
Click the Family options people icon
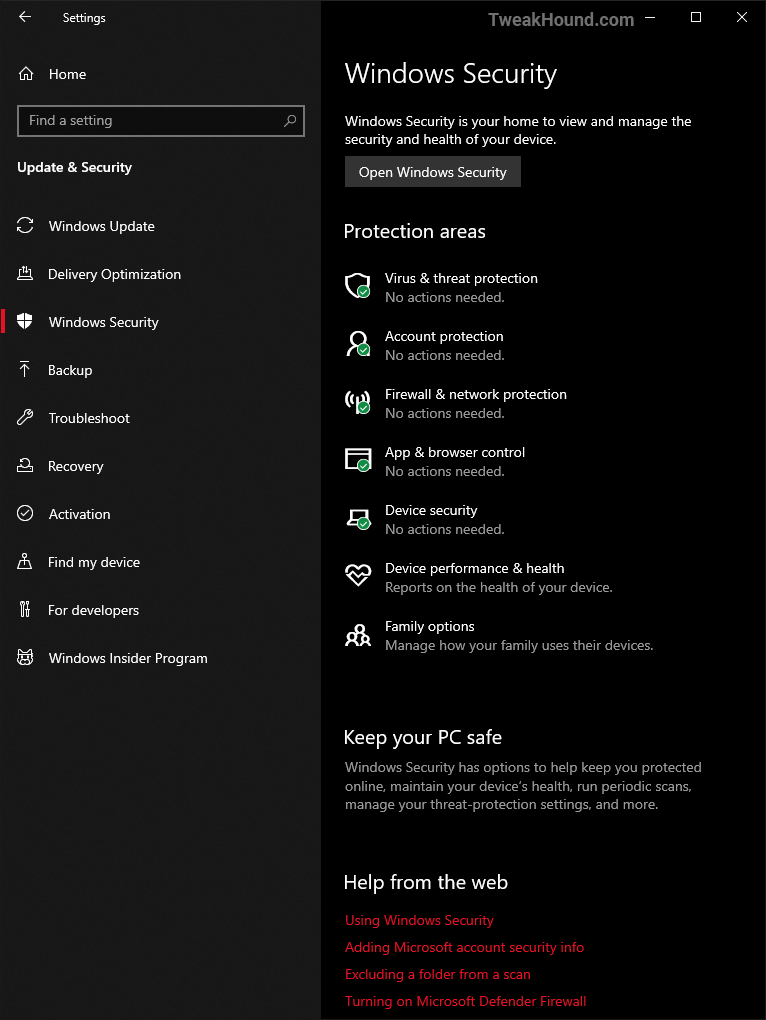(358, 634)
